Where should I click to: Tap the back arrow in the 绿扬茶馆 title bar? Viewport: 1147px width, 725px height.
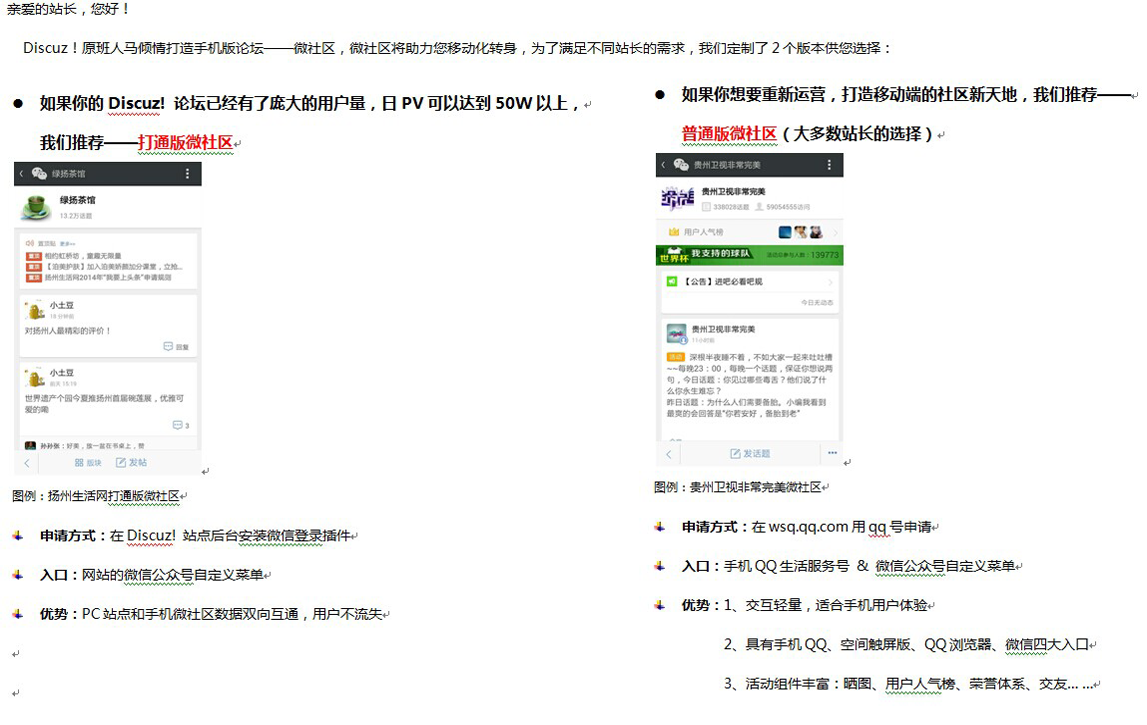pyautogui.click(x=22, y=173)
